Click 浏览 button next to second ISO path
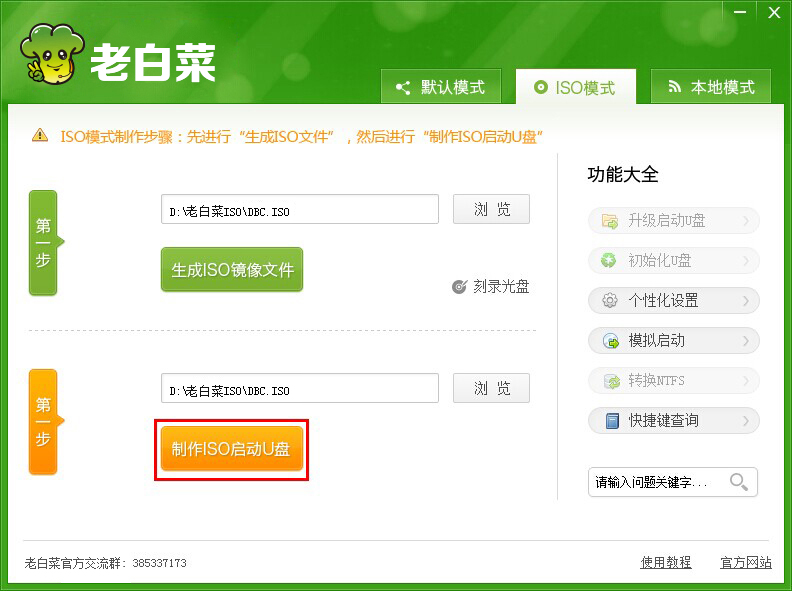This screenshot has width=792, height=591. click(491, 388)
